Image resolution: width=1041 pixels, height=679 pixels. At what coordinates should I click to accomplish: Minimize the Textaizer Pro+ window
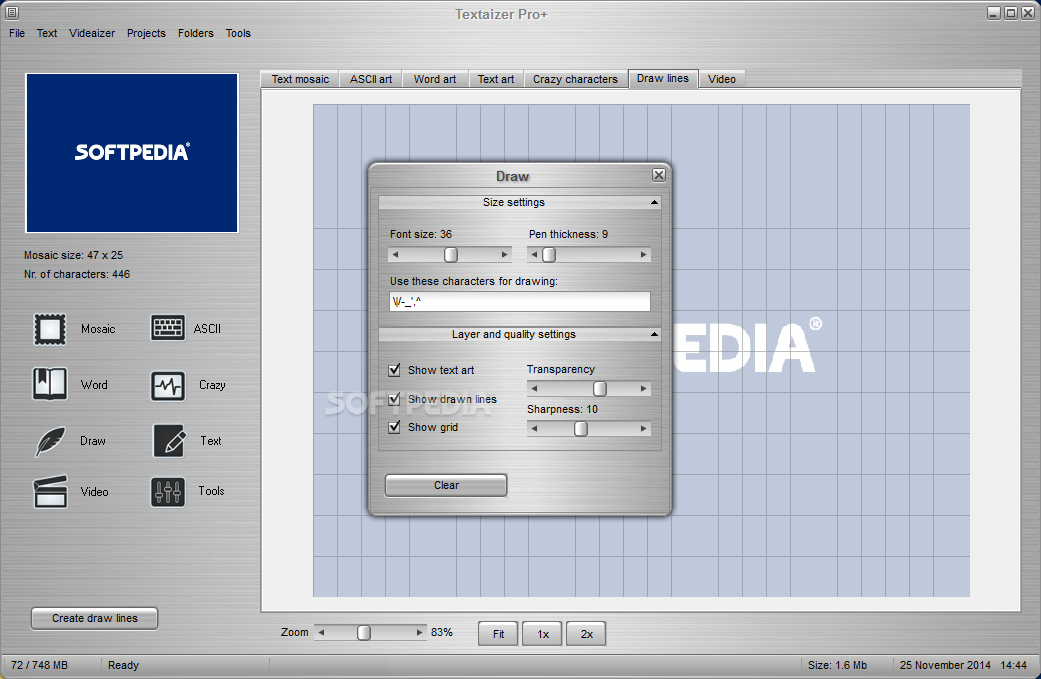pos(993,13)
